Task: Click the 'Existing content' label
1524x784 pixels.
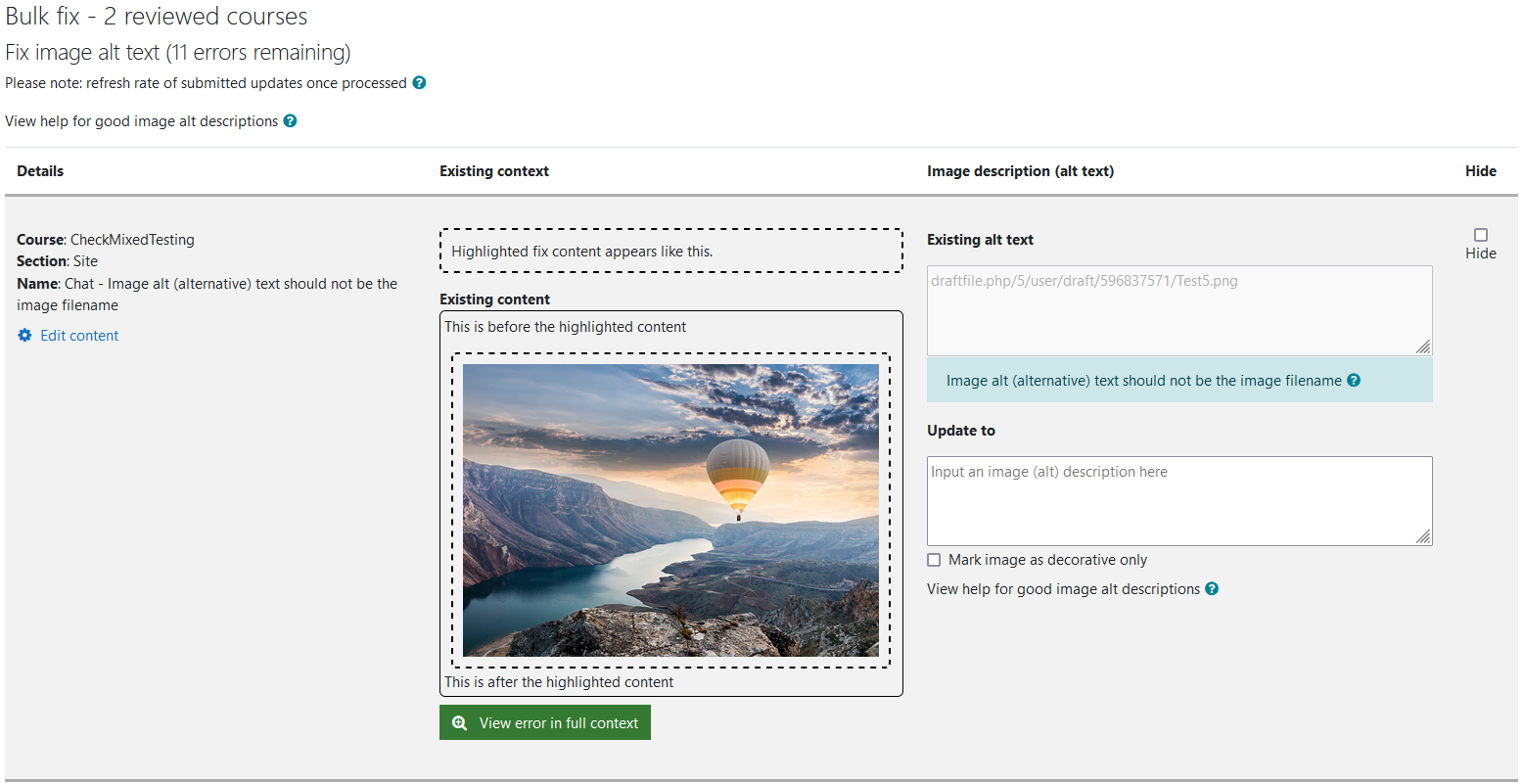Action: pyautogui.click(x=494, y=300)
